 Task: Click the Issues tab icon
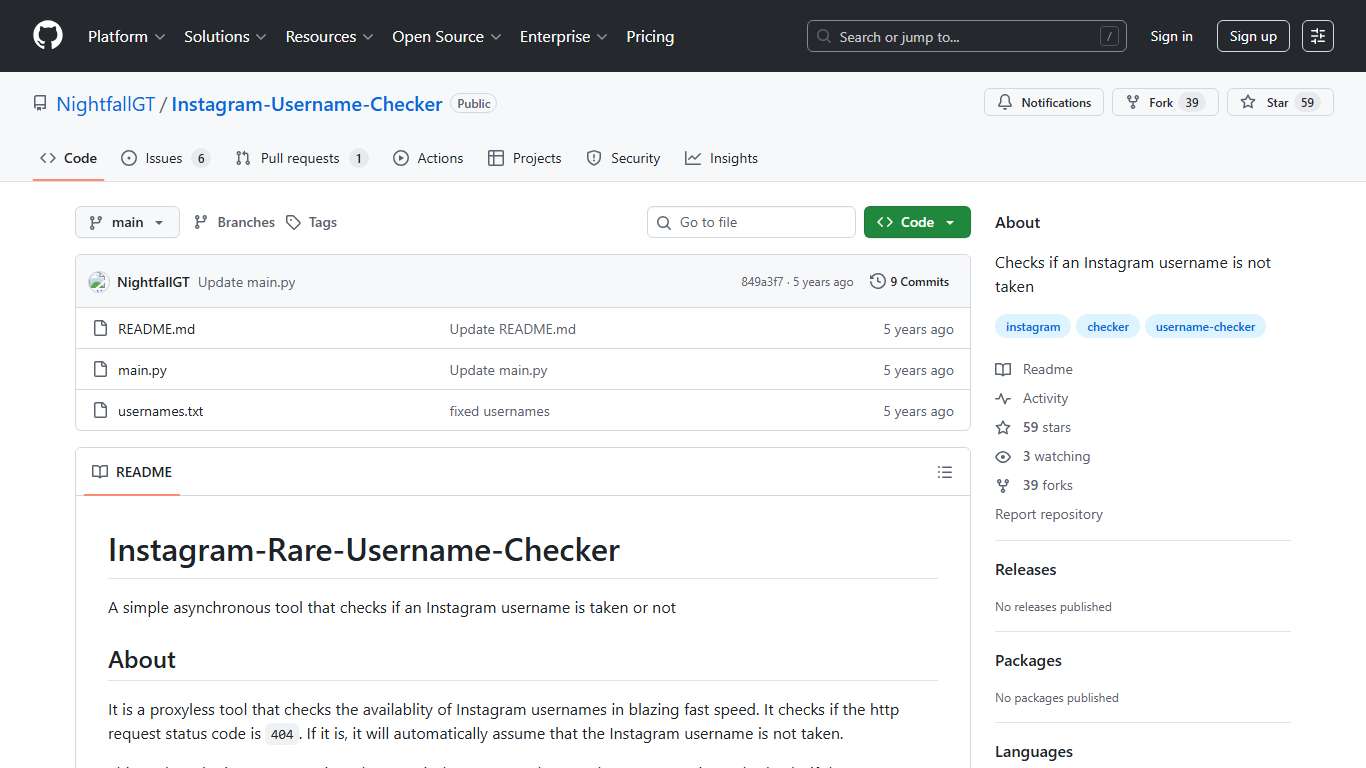128,158
